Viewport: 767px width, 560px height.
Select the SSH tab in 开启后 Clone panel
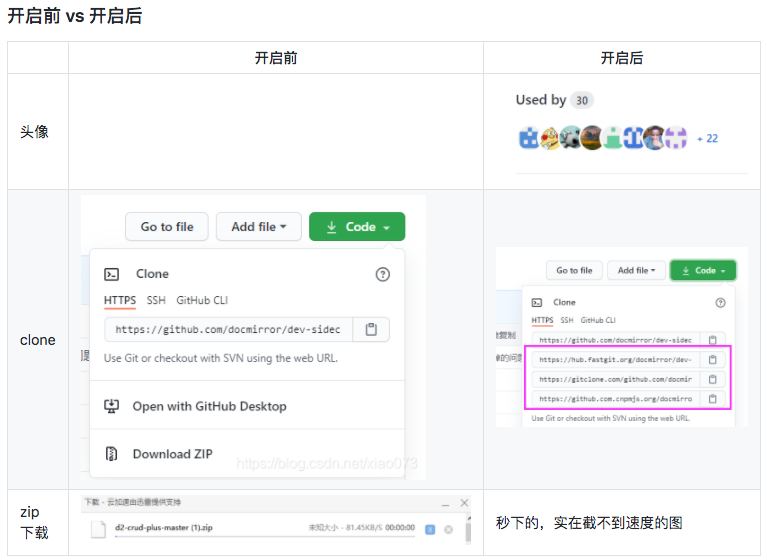tap(567, 320)
